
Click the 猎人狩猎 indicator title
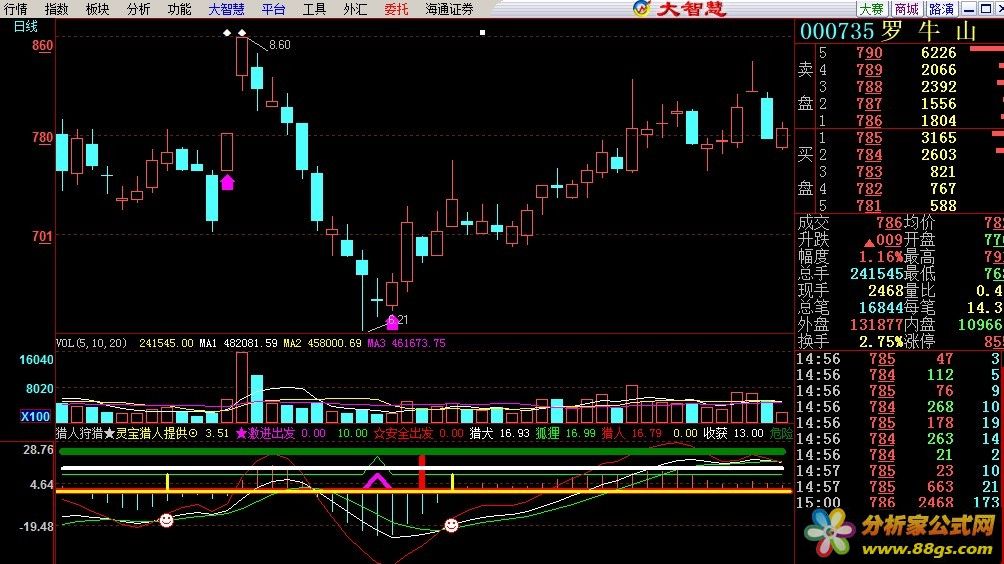(x=79, y=433)
